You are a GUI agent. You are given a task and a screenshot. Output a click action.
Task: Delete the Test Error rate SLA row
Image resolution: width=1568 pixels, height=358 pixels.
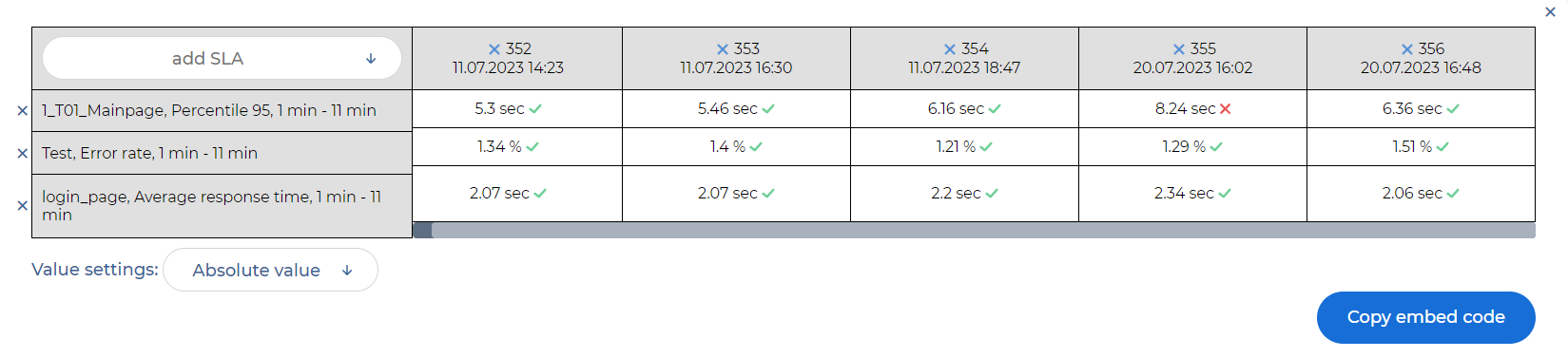point(23,153)
